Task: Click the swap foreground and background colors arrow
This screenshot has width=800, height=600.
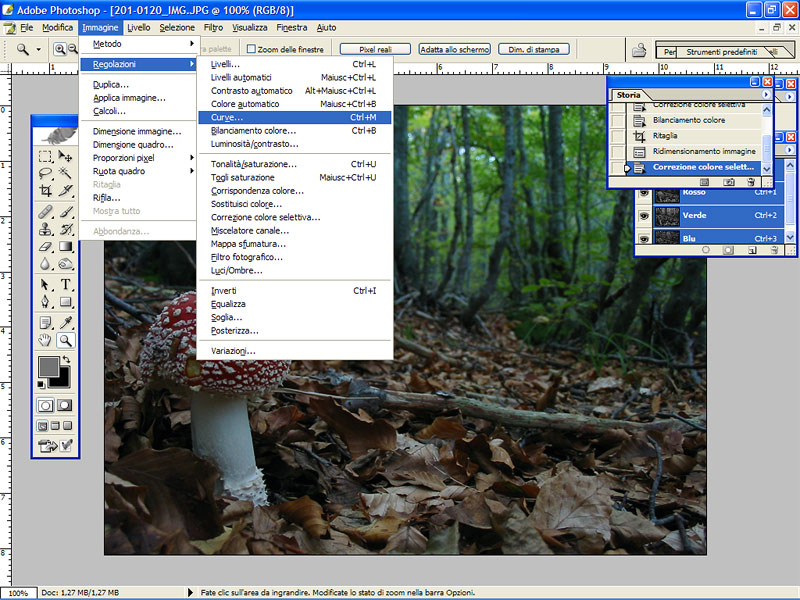Action: click(x=66, y=360)
